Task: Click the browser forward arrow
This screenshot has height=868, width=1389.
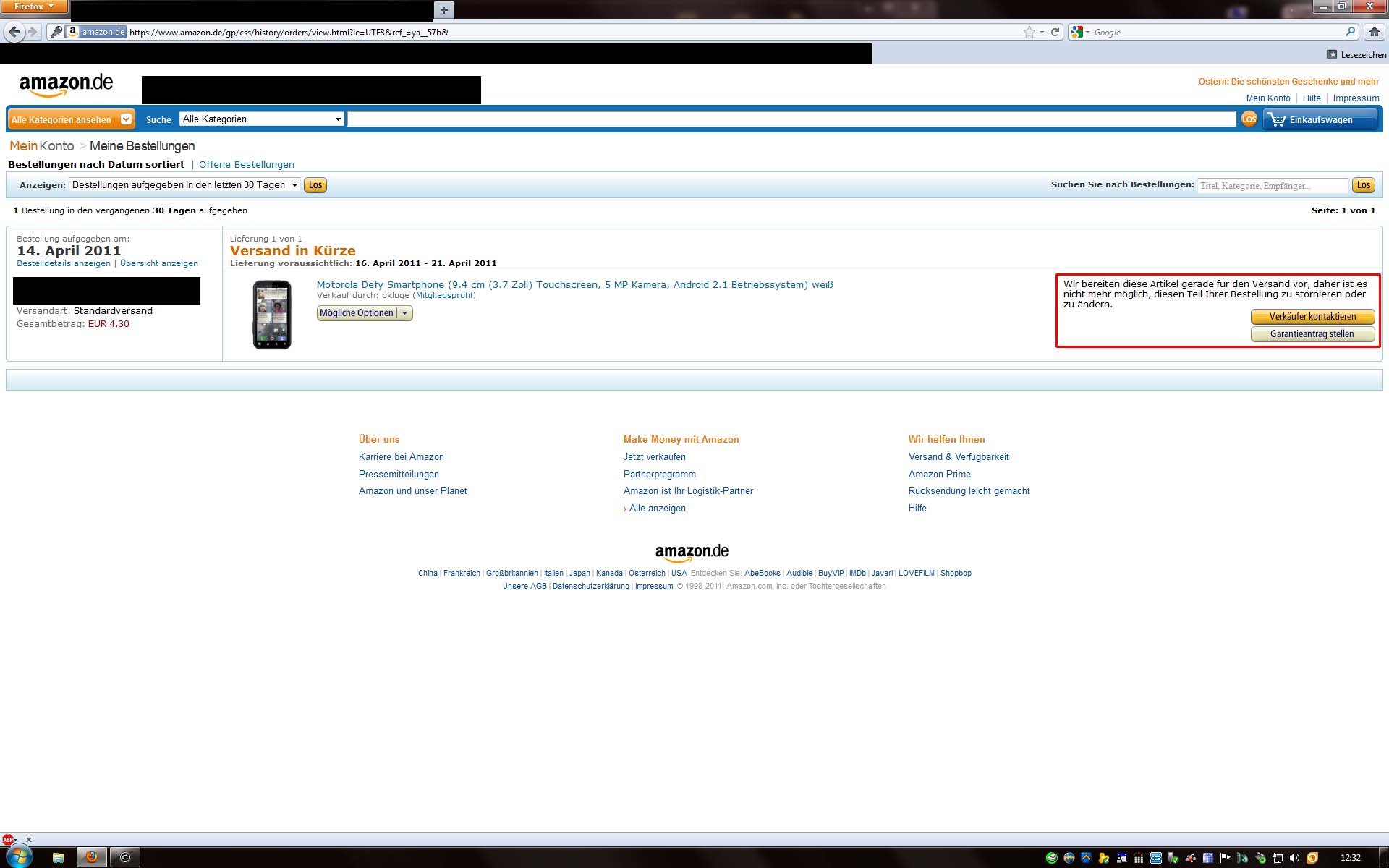Action: [x=33, y=32]
